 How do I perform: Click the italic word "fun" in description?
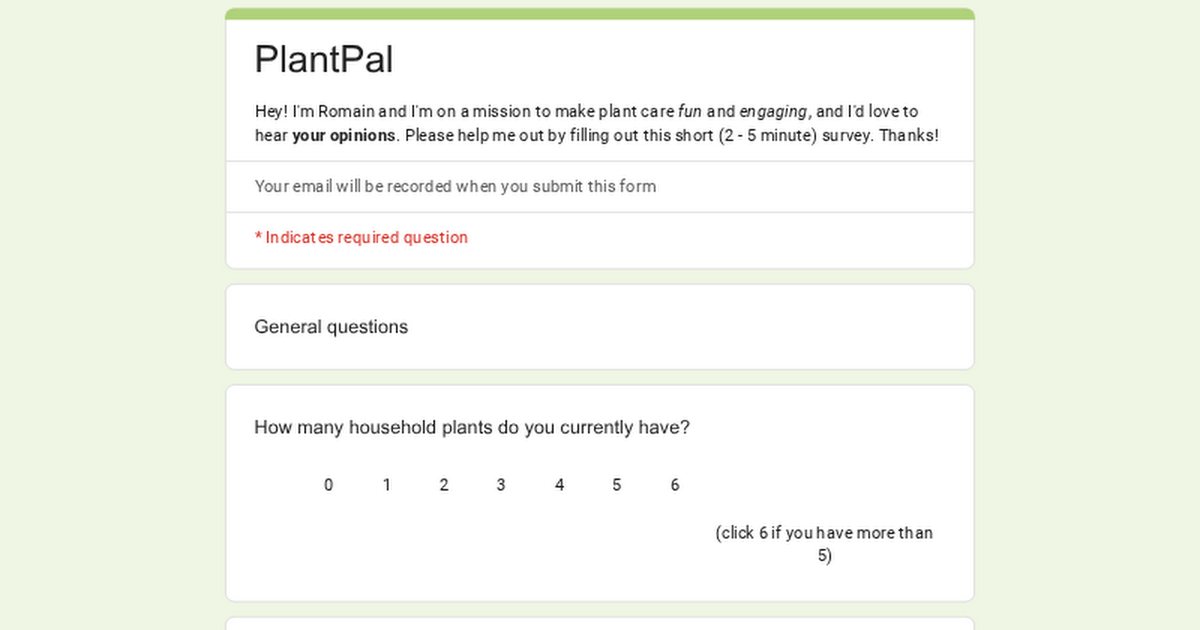pyautogui.click(x=690, y=112)
